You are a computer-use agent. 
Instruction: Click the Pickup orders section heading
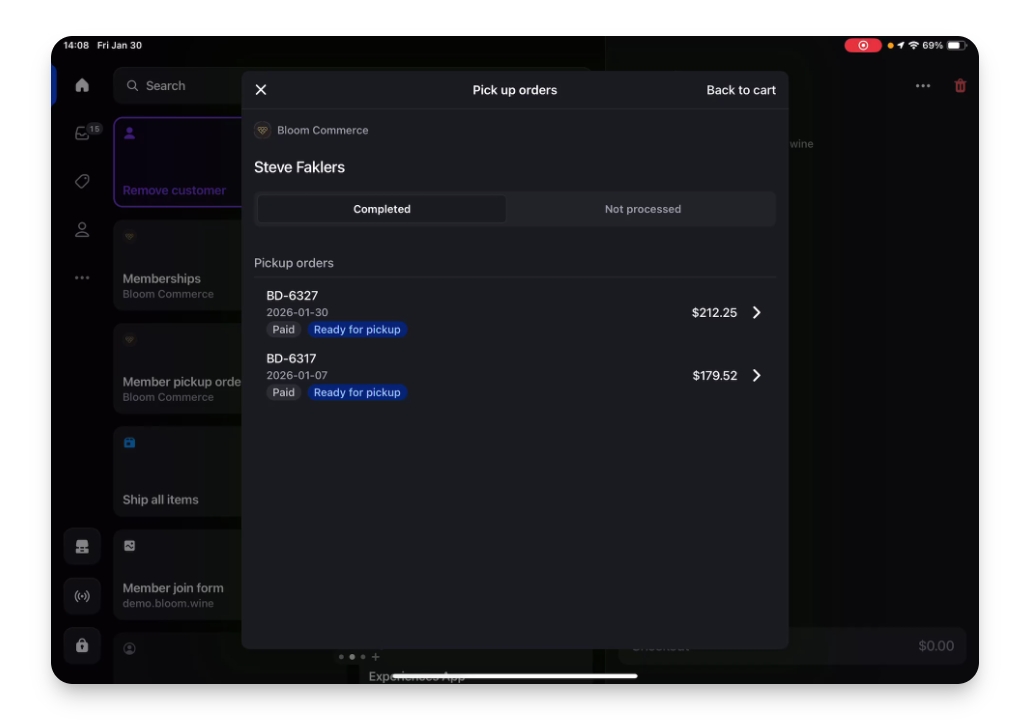point(294,263)
